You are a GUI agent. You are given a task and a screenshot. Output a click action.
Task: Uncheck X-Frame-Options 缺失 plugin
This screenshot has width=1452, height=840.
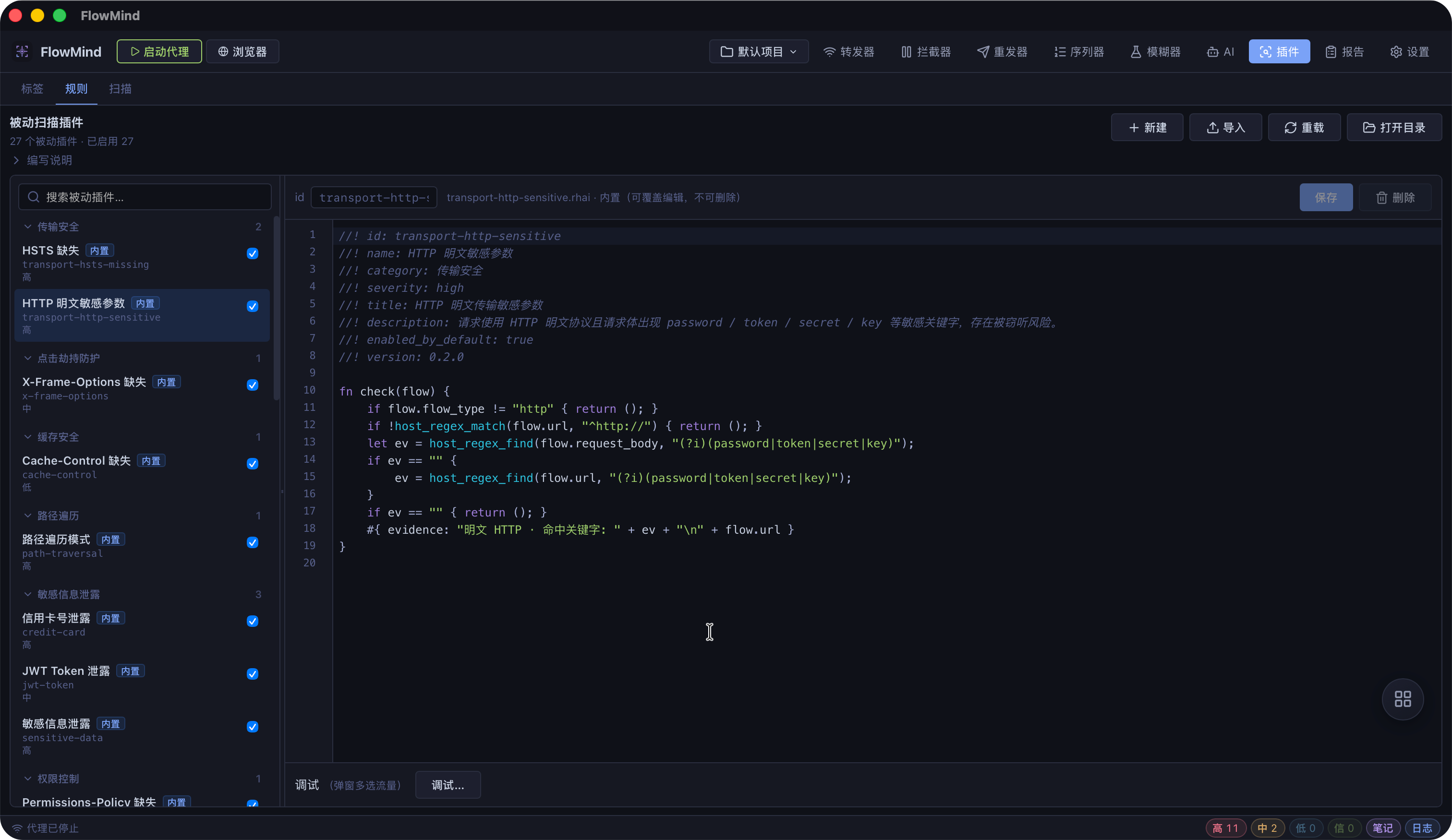(253, 385)
